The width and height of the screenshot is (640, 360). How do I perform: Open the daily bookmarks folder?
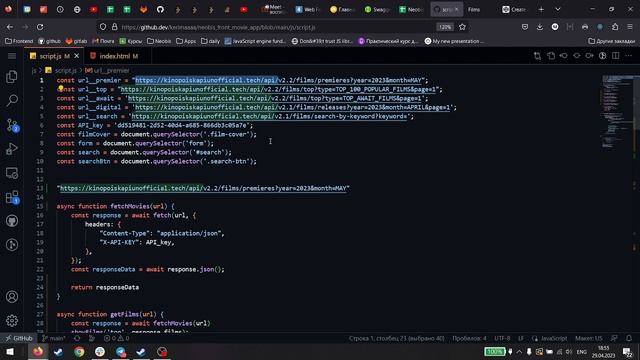(211, 41)
